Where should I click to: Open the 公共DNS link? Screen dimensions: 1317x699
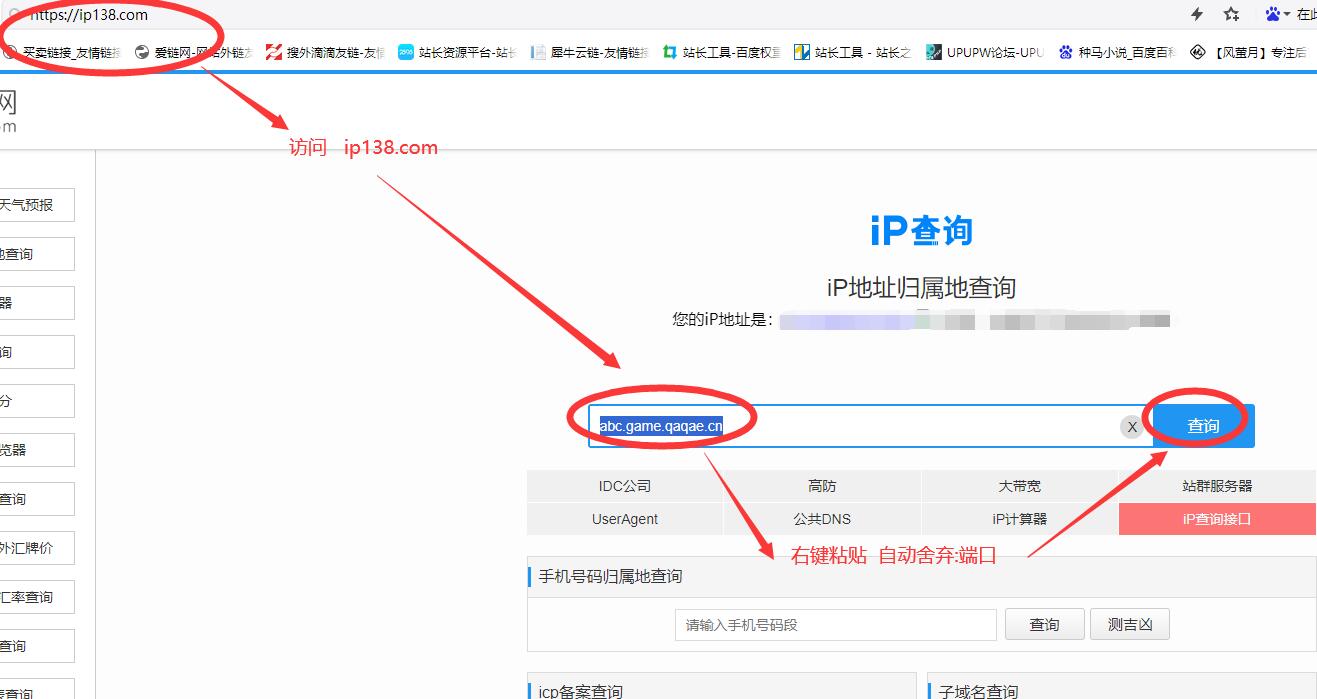click(822, 519)
